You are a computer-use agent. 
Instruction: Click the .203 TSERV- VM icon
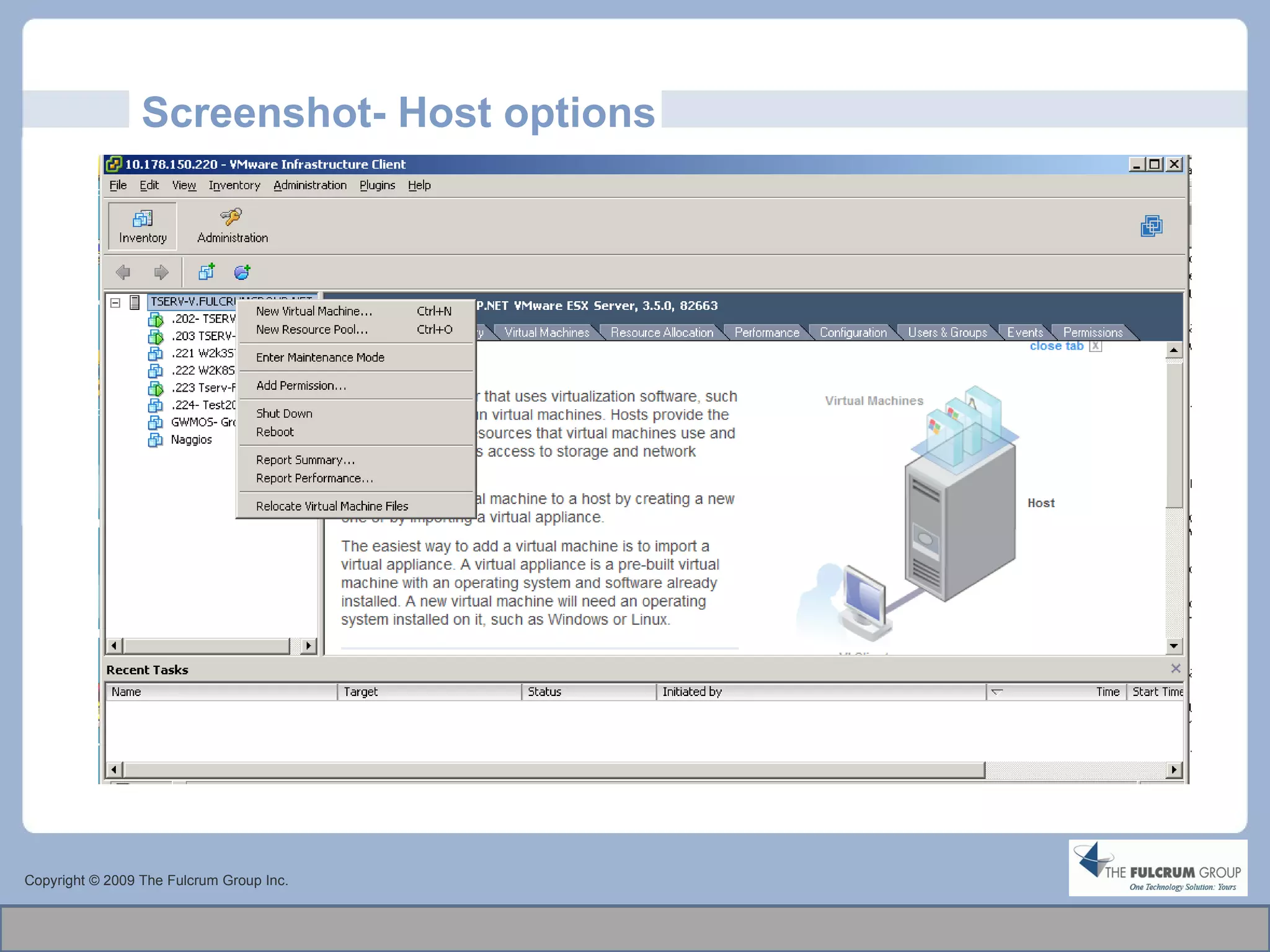[156, 337]
